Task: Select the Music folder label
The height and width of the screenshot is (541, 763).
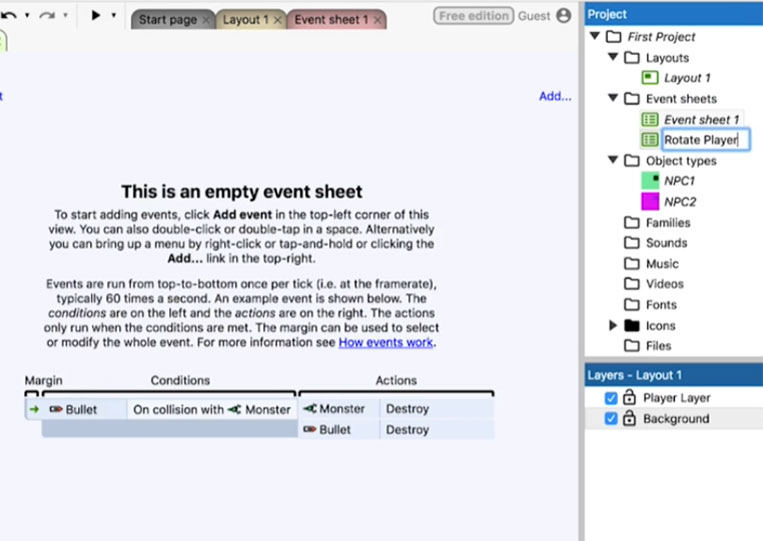Action: point(662,264)
